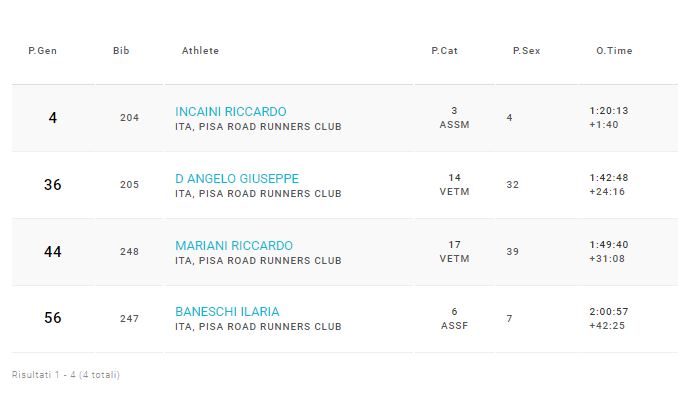Select bib number 205 cell
The height and width of the screenshot is (398, 678).
click(129, 185)
